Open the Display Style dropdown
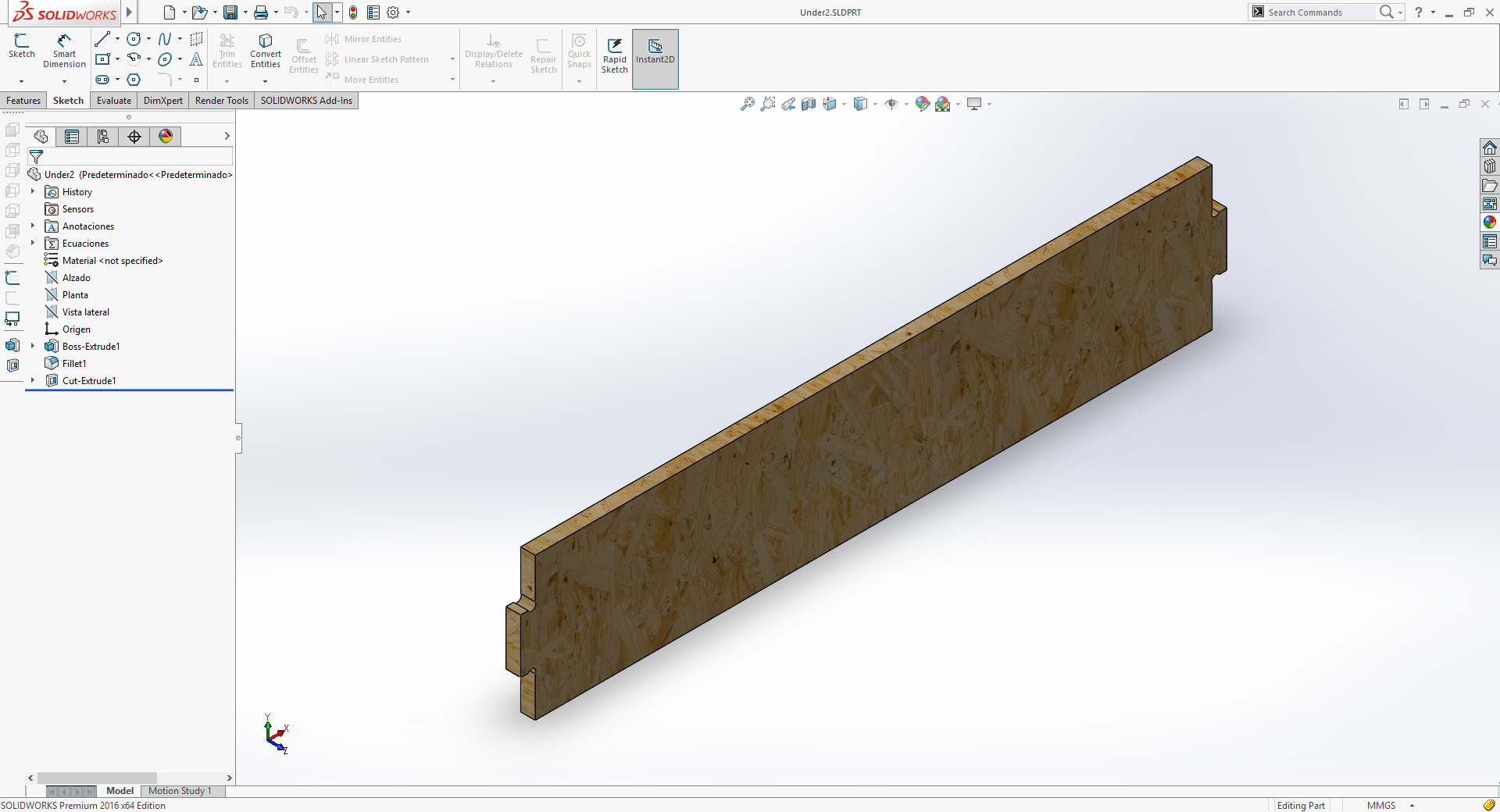Screen dimensions: 1500x812 pos(875,104)
